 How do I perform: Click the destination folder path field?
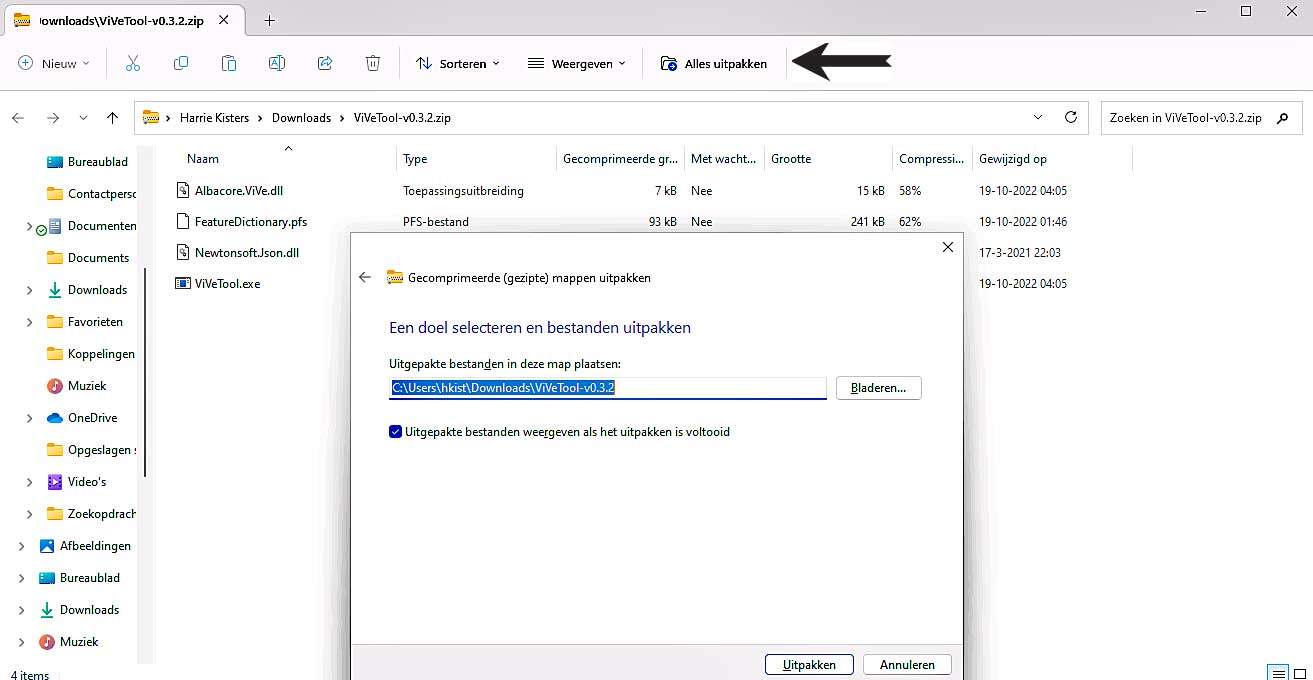[x=607, y=388]
